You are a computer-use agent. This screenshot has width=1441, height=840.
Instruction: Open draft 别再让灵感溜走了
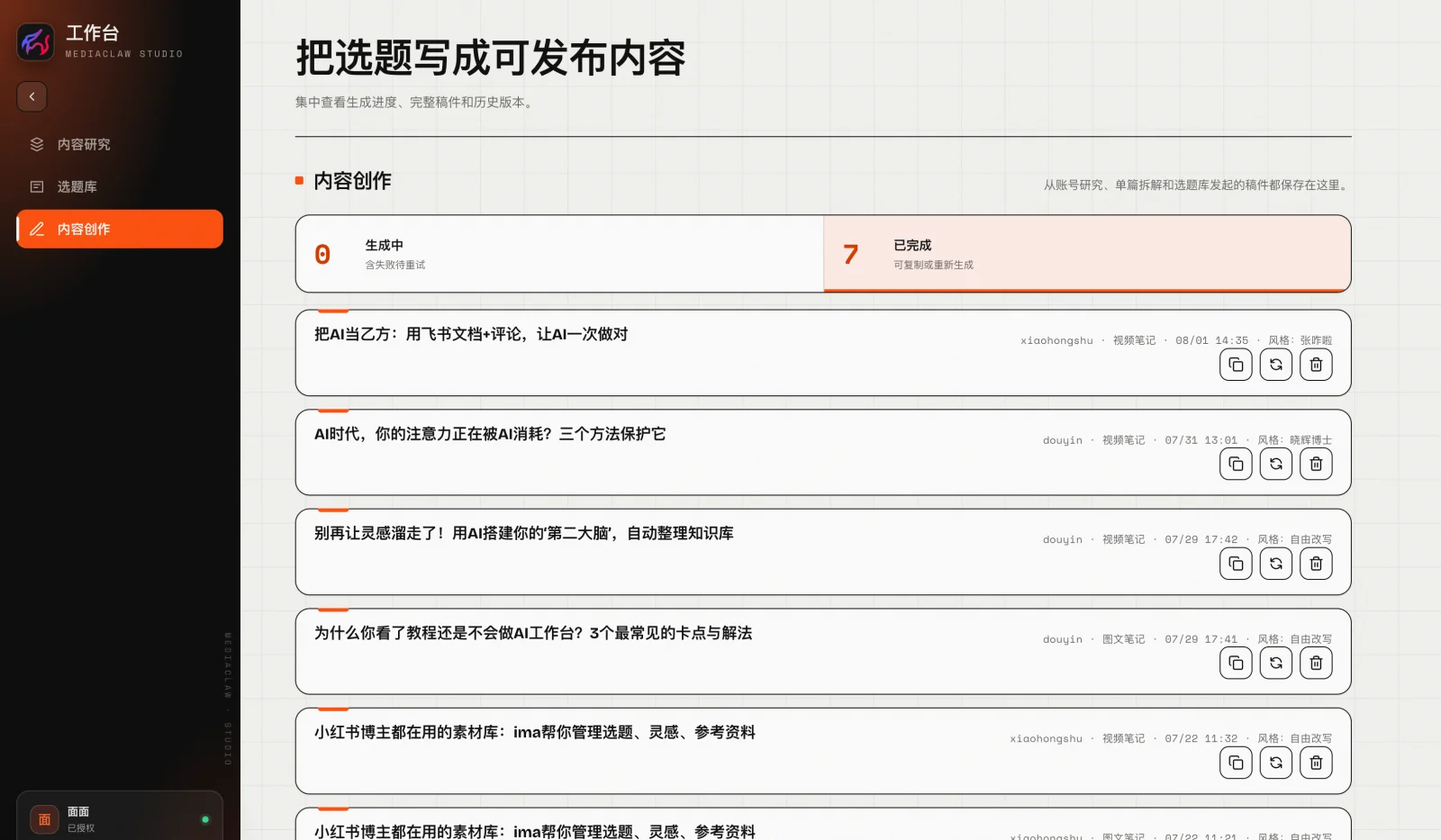click(x=823, y=552)
